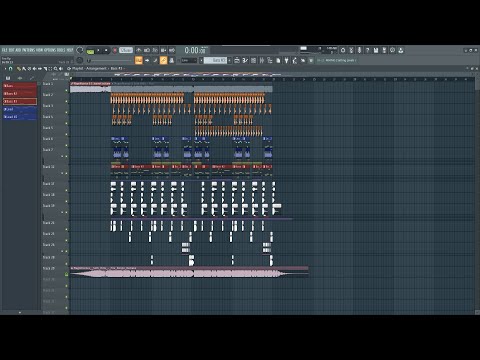Click the Playlist - Arrangement title breadcrumb

[x=89, y=69]
